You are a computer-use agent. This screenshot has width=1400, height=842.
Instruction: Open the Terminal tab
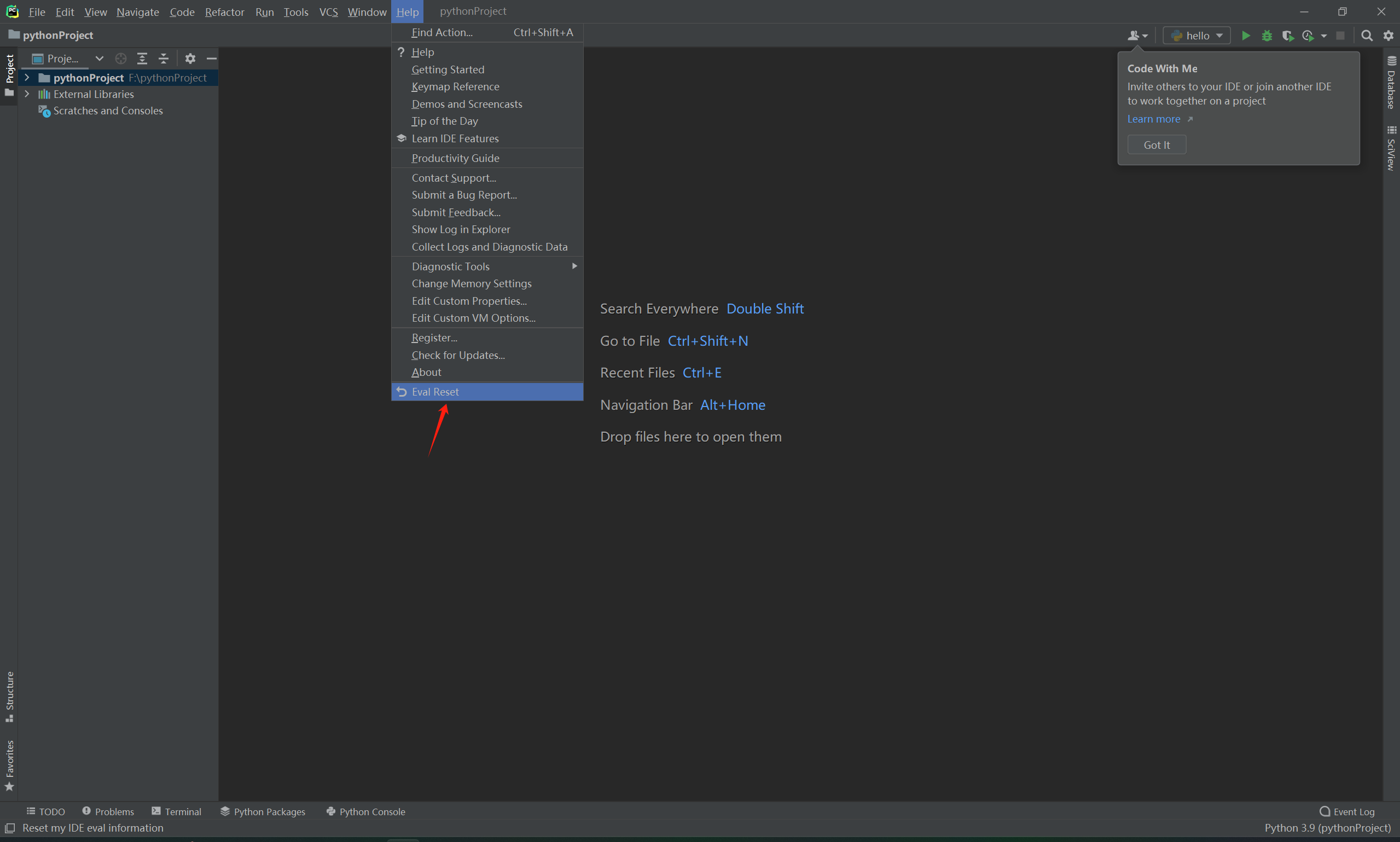pos(176,811)
